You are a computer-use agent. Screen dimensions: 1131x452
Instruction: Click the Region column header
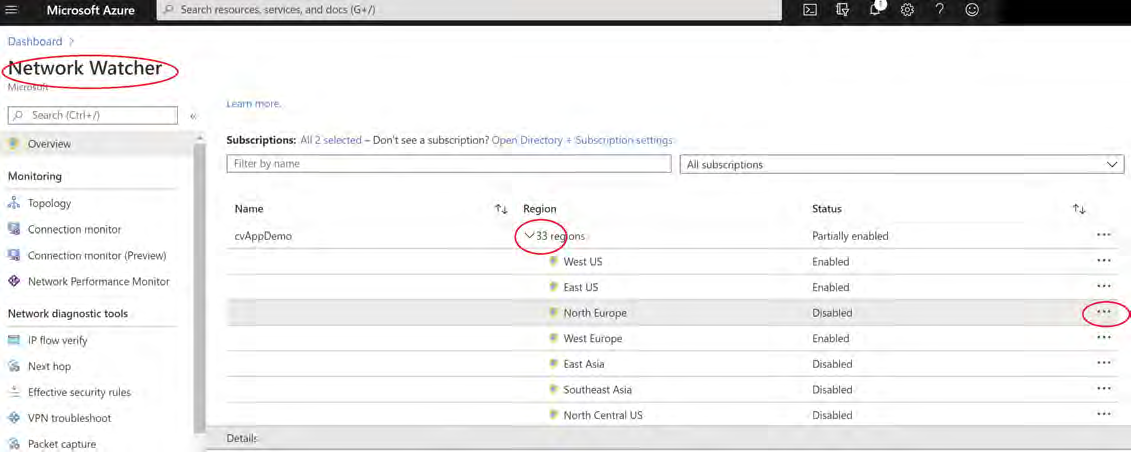(x=540, y=209)
